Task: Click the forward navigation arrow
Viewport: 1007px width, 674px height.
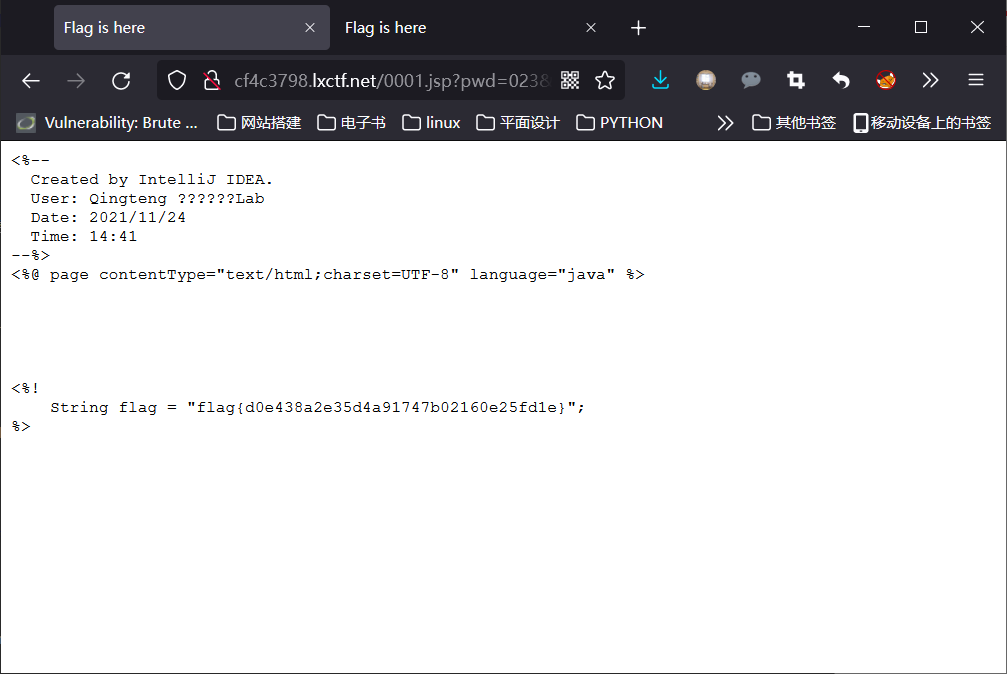Action: [76, 81]
